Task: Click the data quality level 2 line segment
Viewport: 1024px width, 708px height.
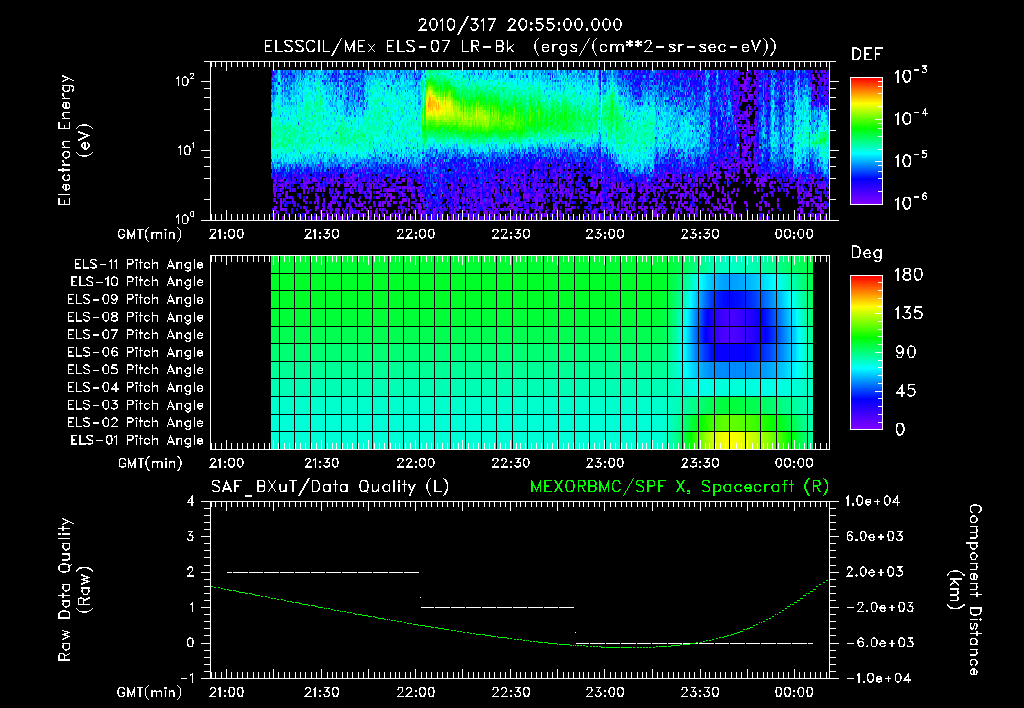Action: (323, 572)
